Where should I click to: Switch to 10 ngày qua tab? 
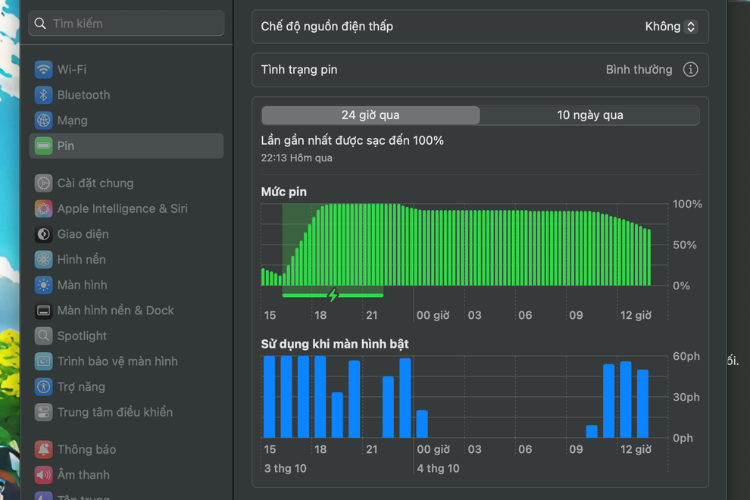[x=590, y=115]
